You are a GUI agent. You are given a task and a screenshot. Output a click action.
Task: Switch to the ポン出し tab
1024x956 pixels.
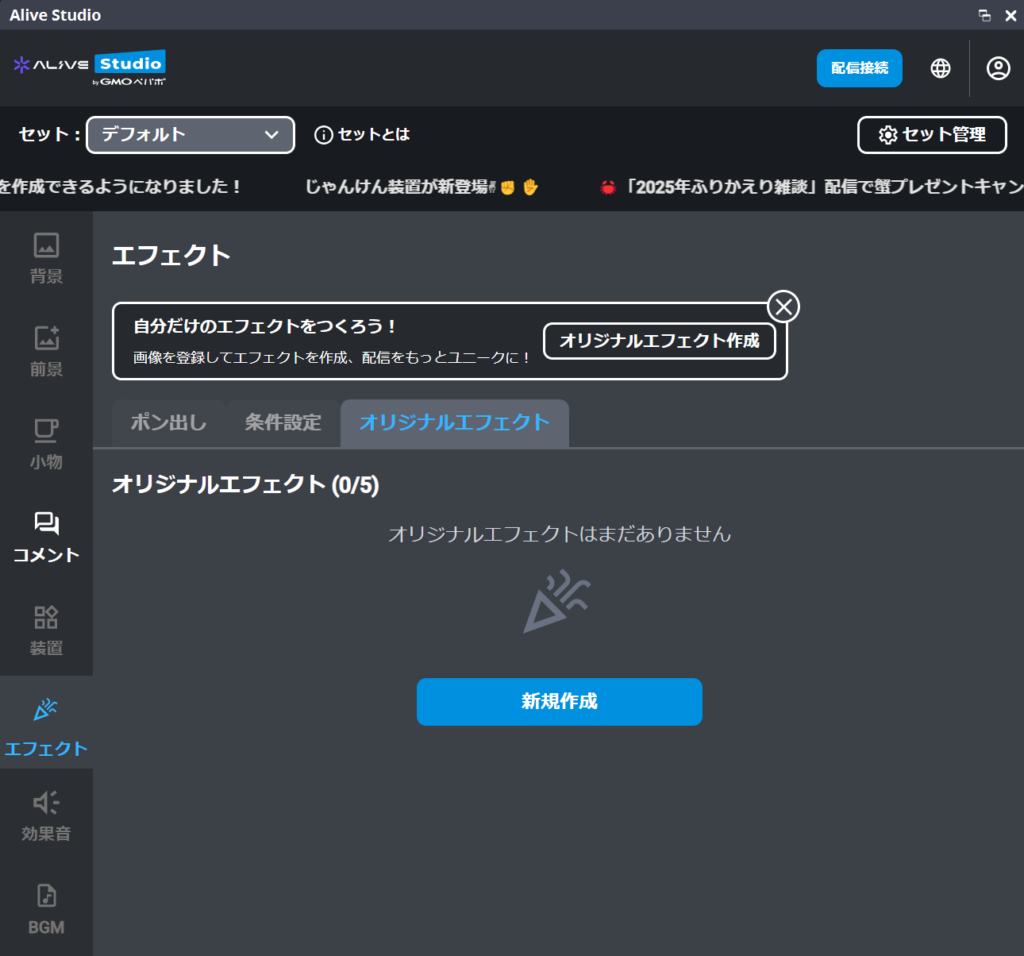[x=168, y=422]
